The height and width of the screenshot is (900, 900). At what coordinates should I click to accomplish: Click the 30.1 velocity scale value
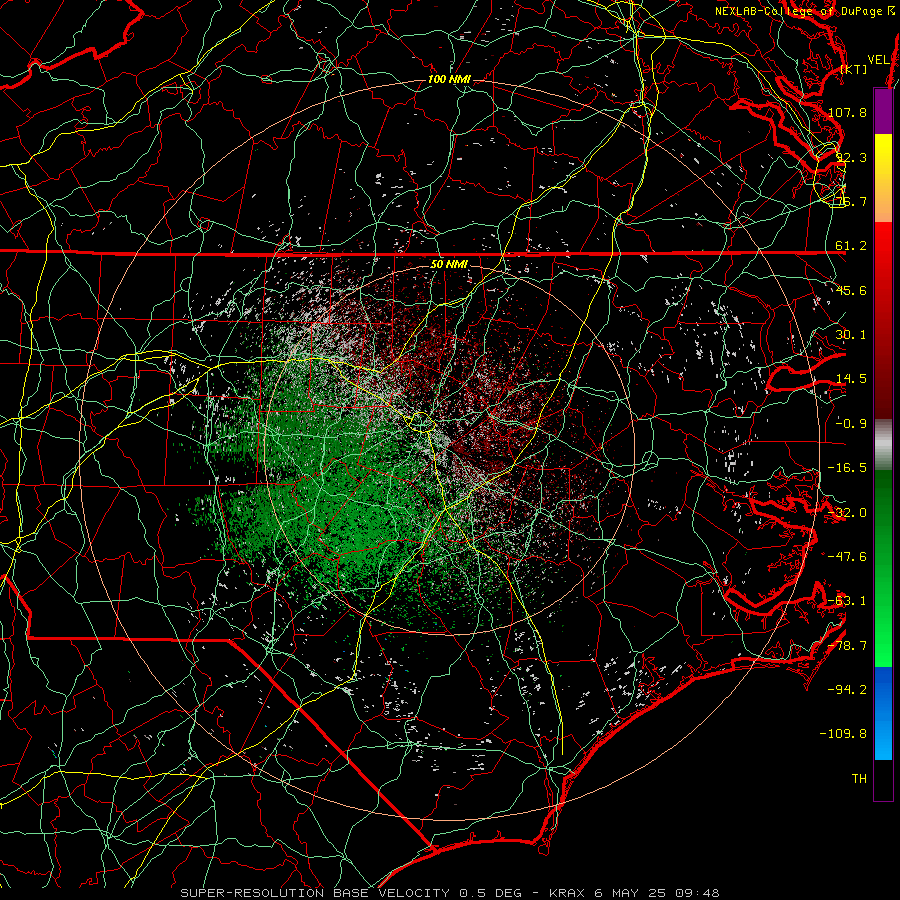pos(851,335)
